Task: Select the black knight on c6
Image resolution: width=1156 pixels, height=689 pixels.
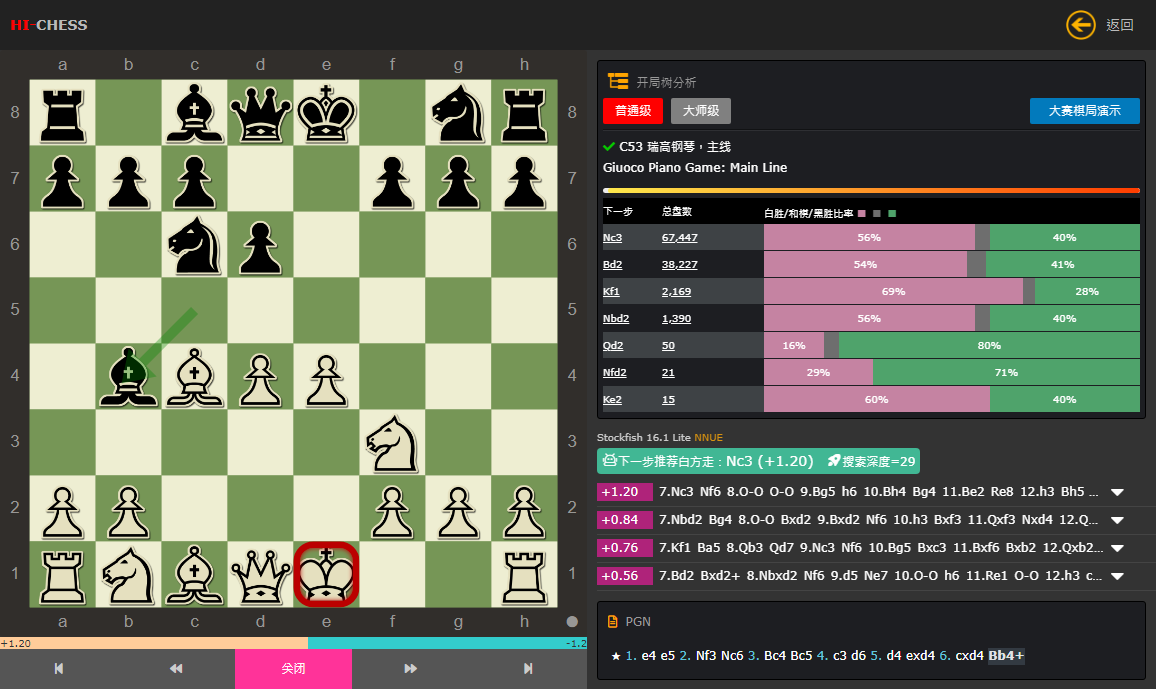Action: point(195,245)
